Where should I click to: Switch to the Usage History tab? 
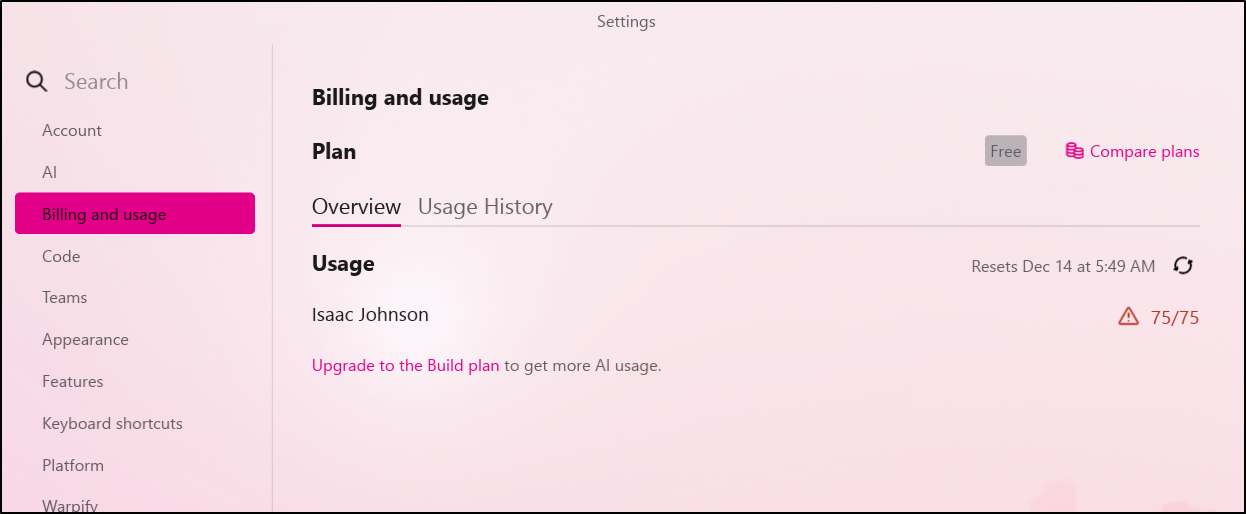485,207
